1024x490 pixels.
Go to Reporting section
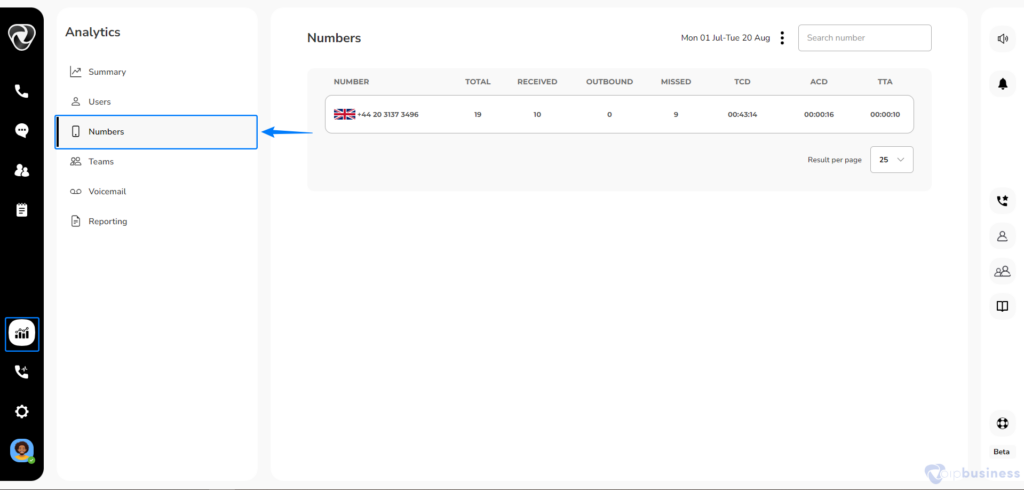[x=108, y=221]
